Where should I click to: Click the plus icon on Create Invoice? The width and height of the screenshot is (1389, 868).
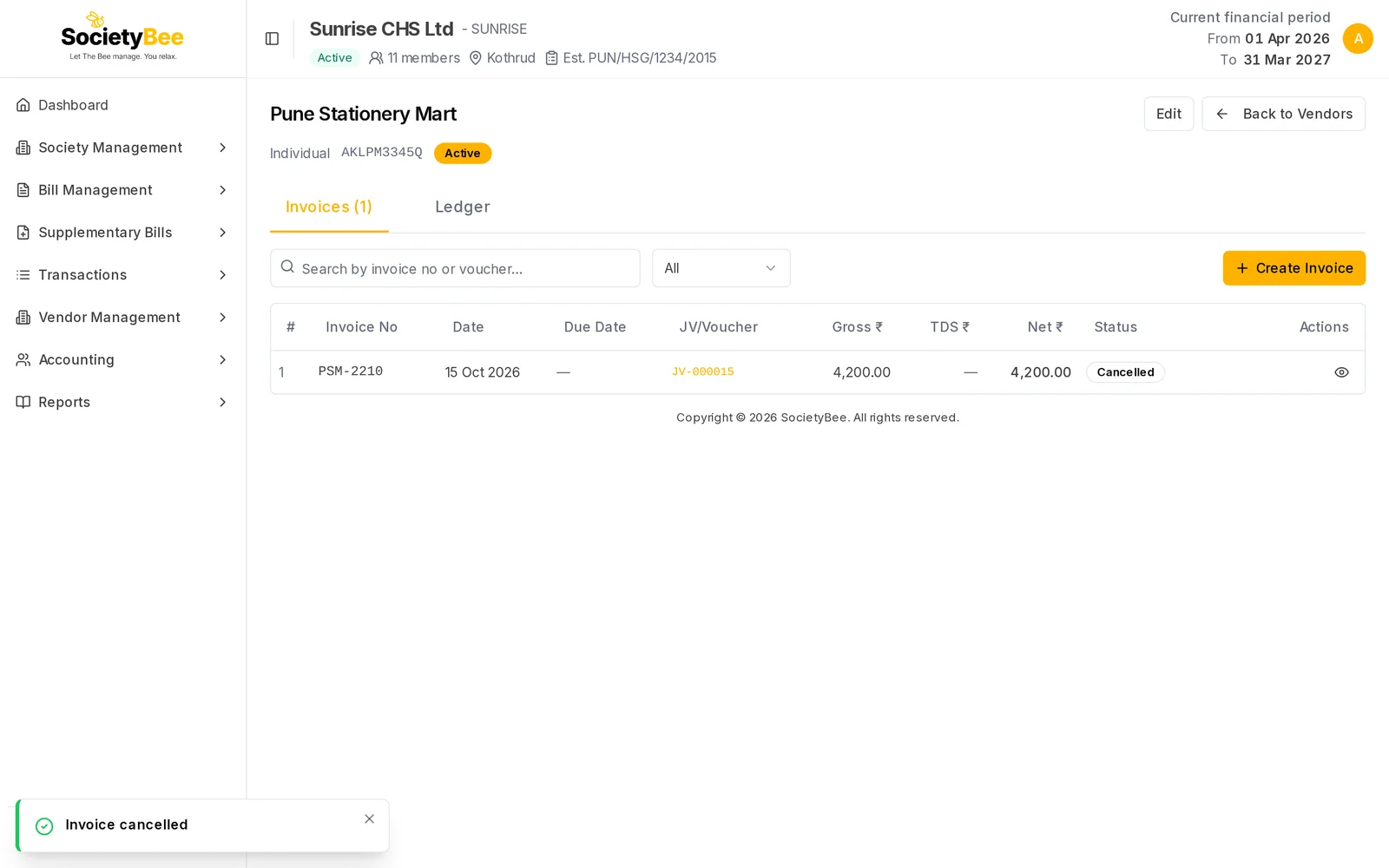coord(1242,268)
